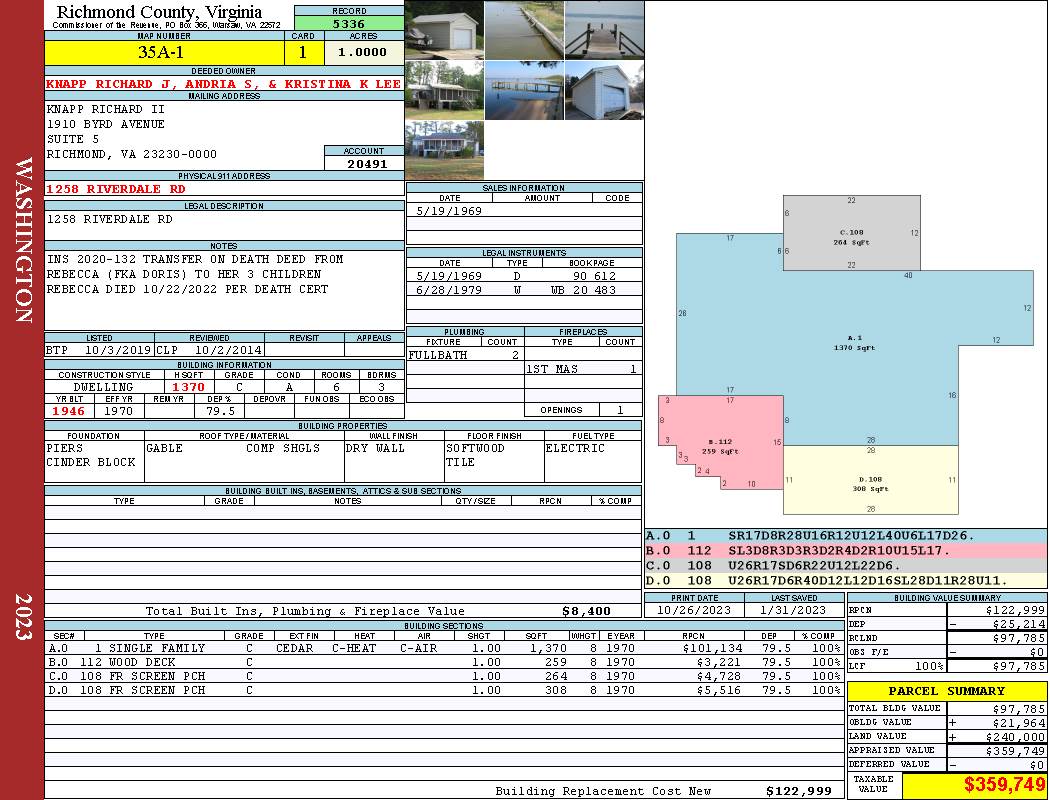The width and height of the screenshot is (1050, 800).
Task: Click the PARCEL SUMMARY header
Action: tap(946, 691)
